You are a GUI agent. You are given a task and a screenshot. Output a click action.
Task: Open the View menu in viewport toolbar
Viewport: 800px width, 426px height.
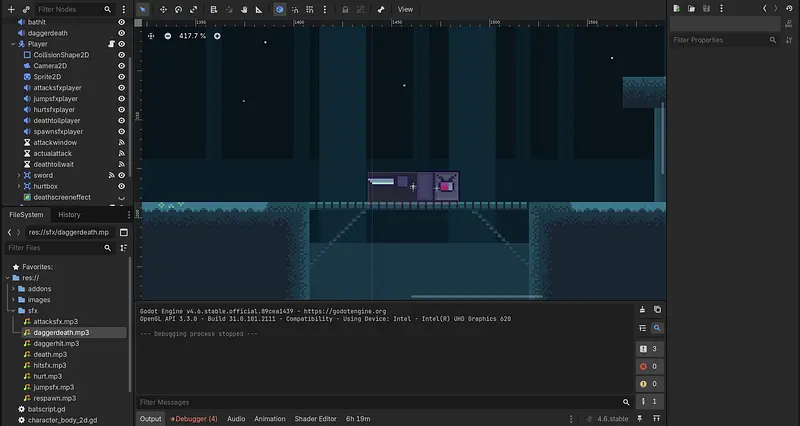405,9
